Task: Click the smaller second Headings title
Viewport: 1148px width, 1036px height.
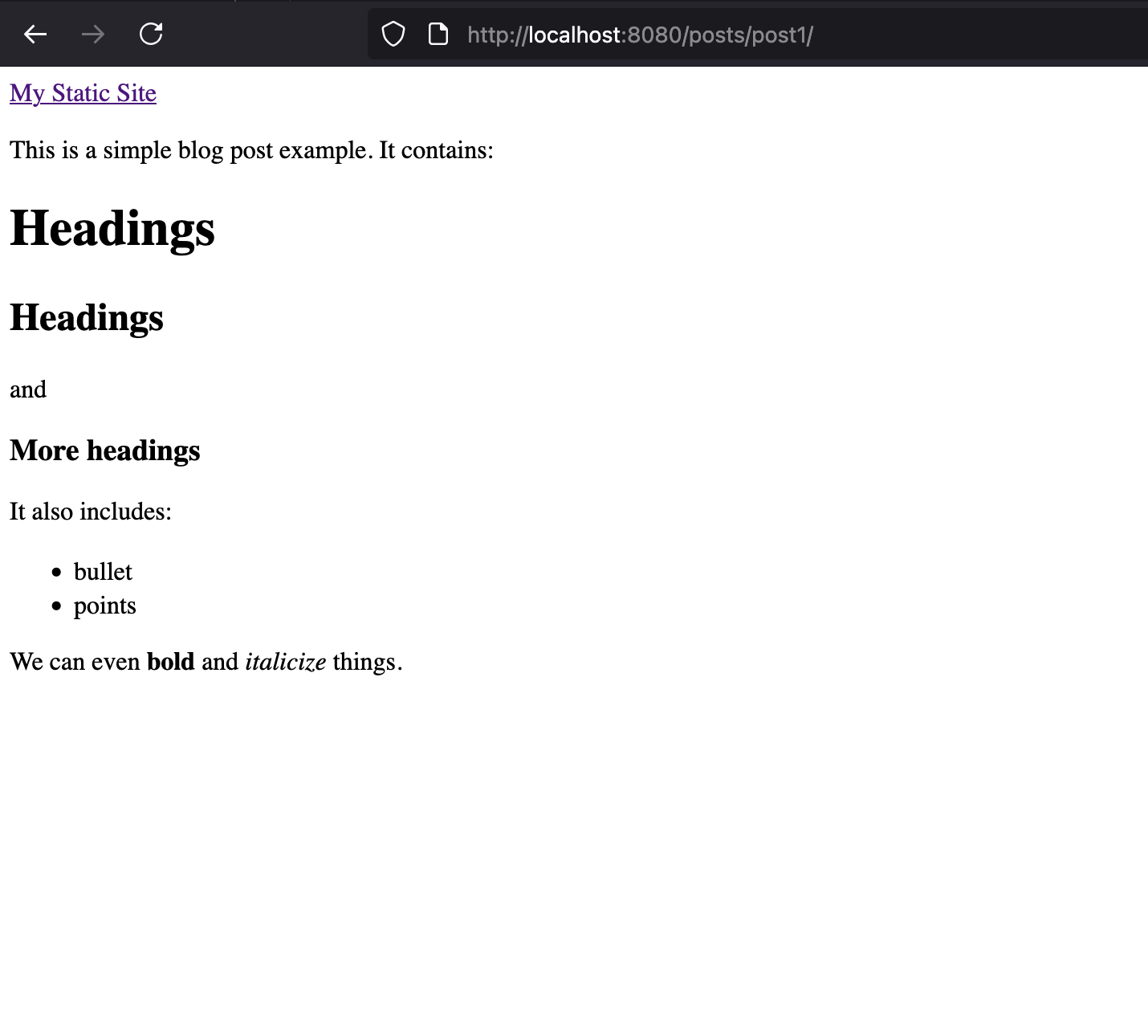Action: pyautogui.click(x=87, y=317)
